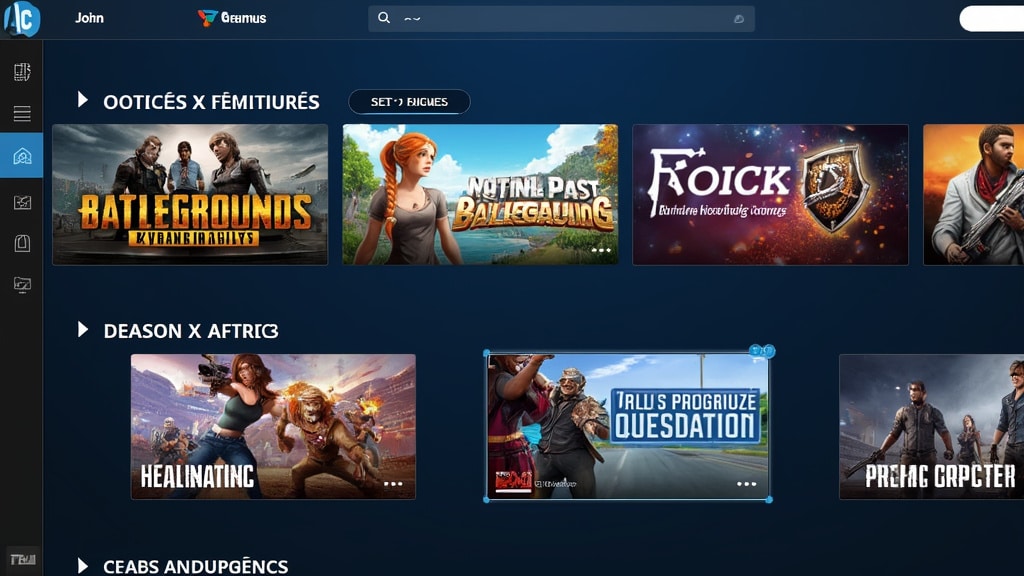Open more options on redhead girl card

coord(601,250)
